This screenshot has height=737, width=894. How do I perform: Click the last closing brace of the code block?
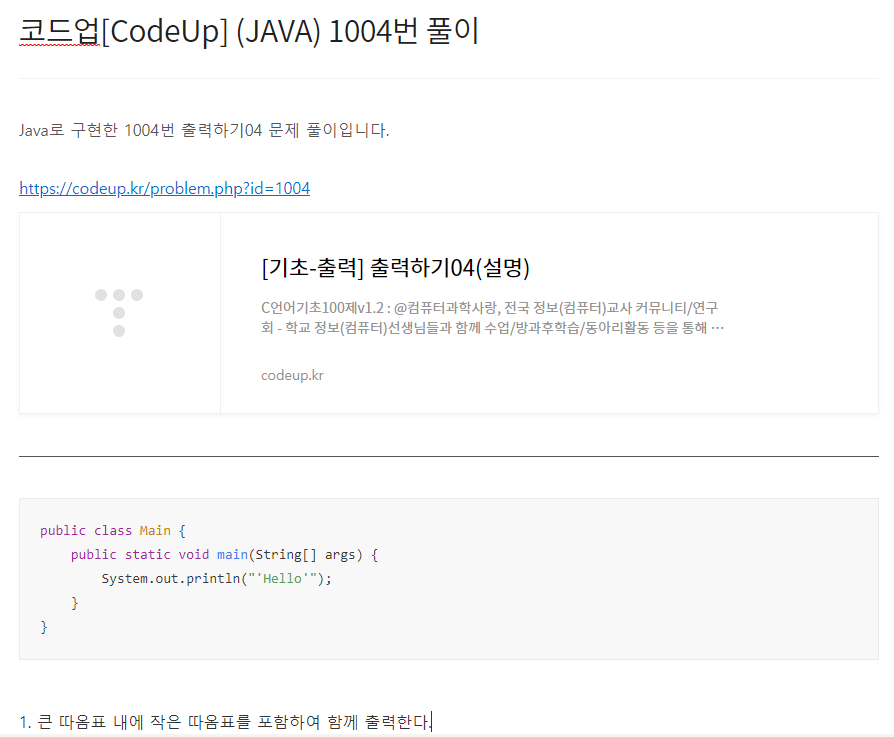(x=44, y=627)
